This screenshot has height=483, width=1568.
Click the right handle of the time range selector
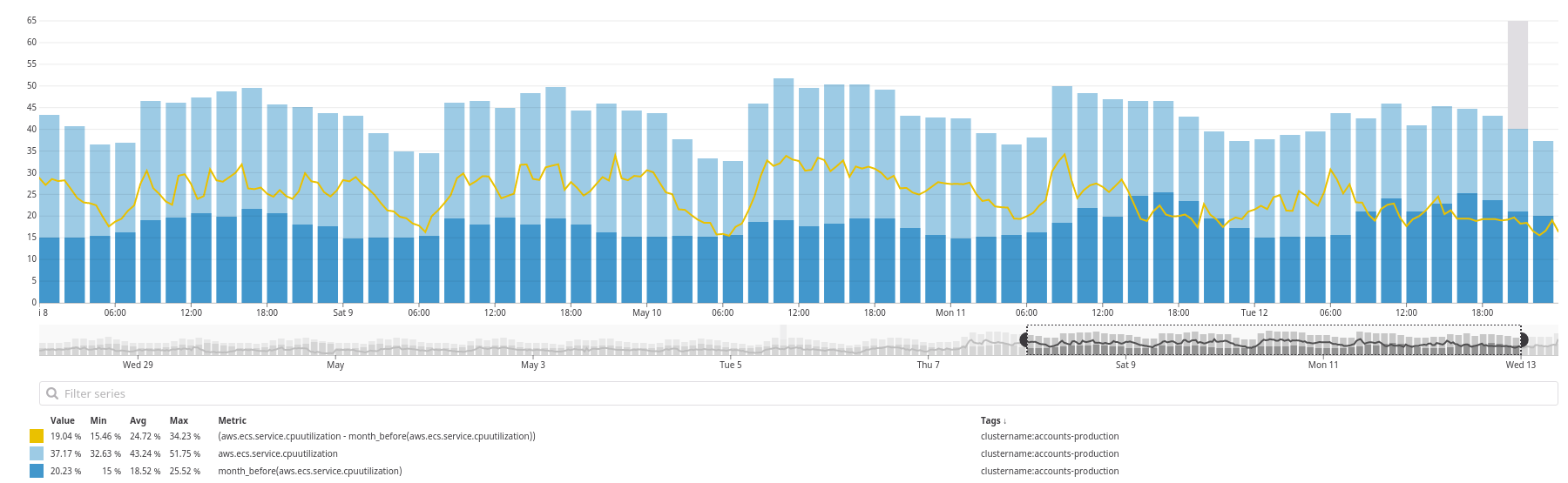[1524, 340]
